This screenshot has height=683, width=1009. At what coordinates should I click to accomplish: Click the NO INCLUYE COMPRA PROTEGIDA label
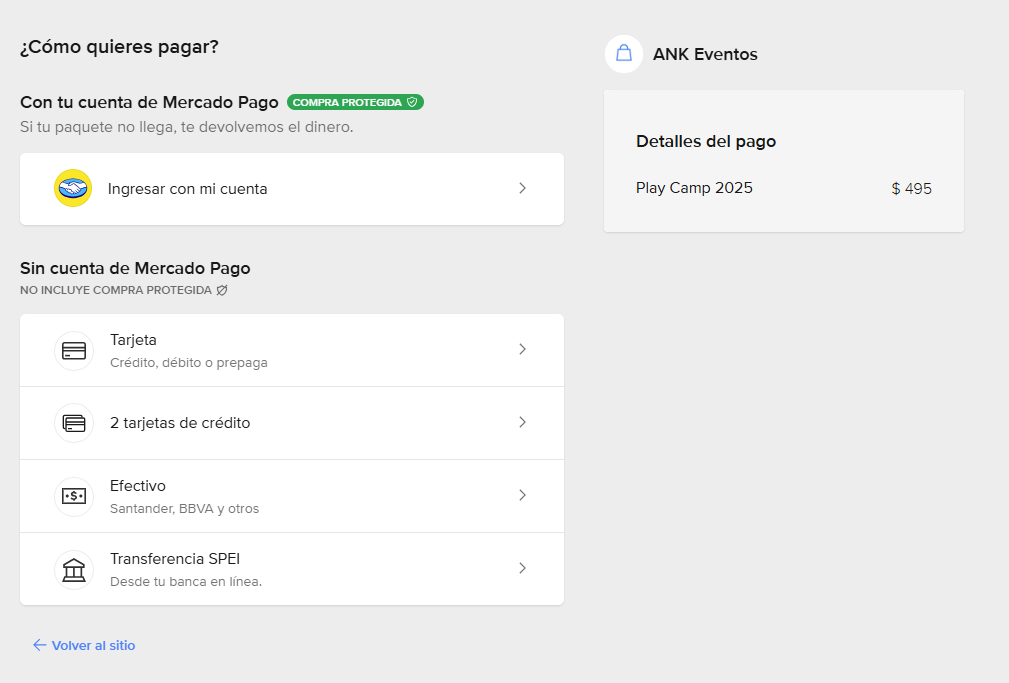click(116, 290)
